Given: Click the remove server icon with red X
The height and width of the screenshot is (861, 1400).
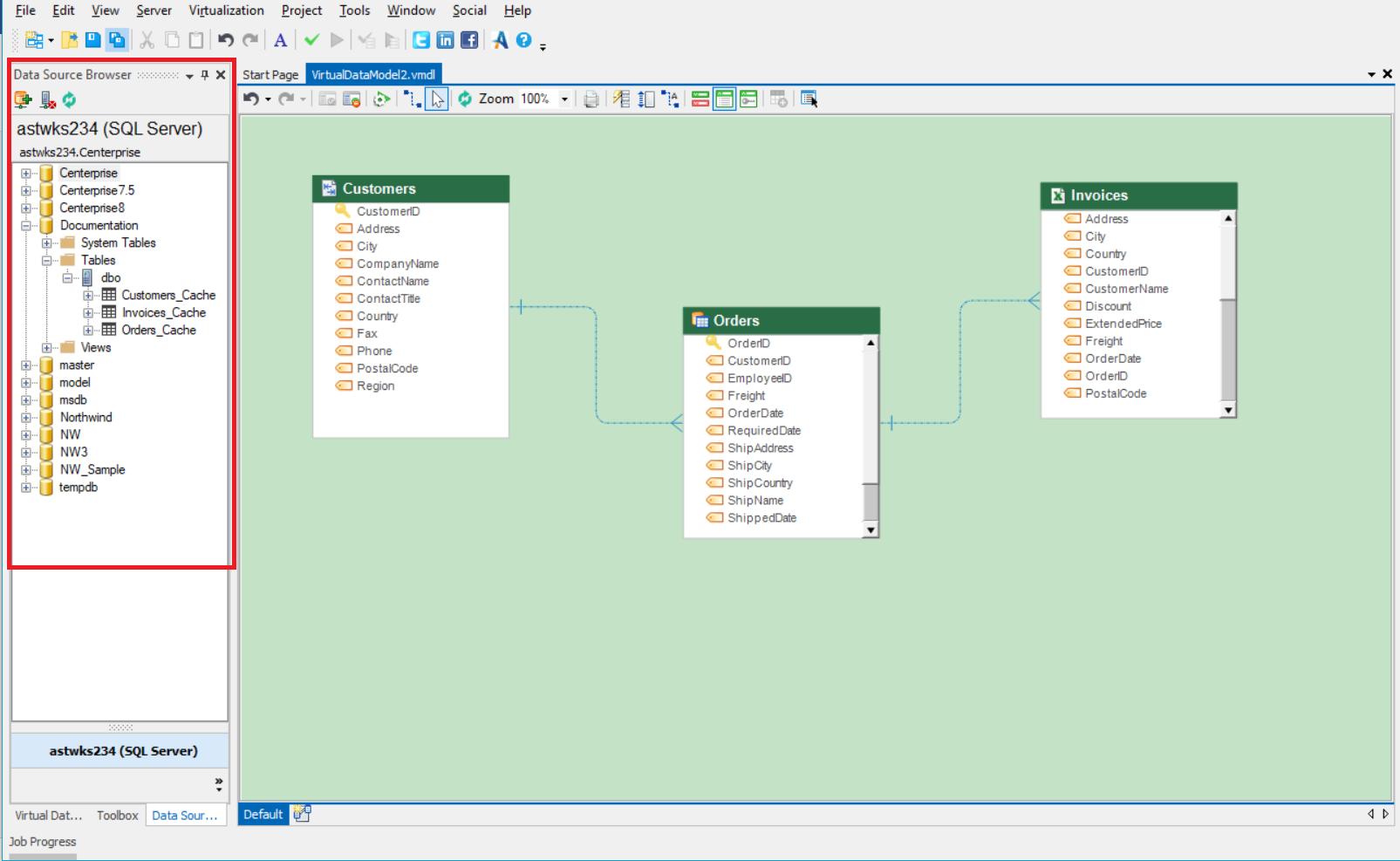Looking at the screenshot, I should [48, 100].
